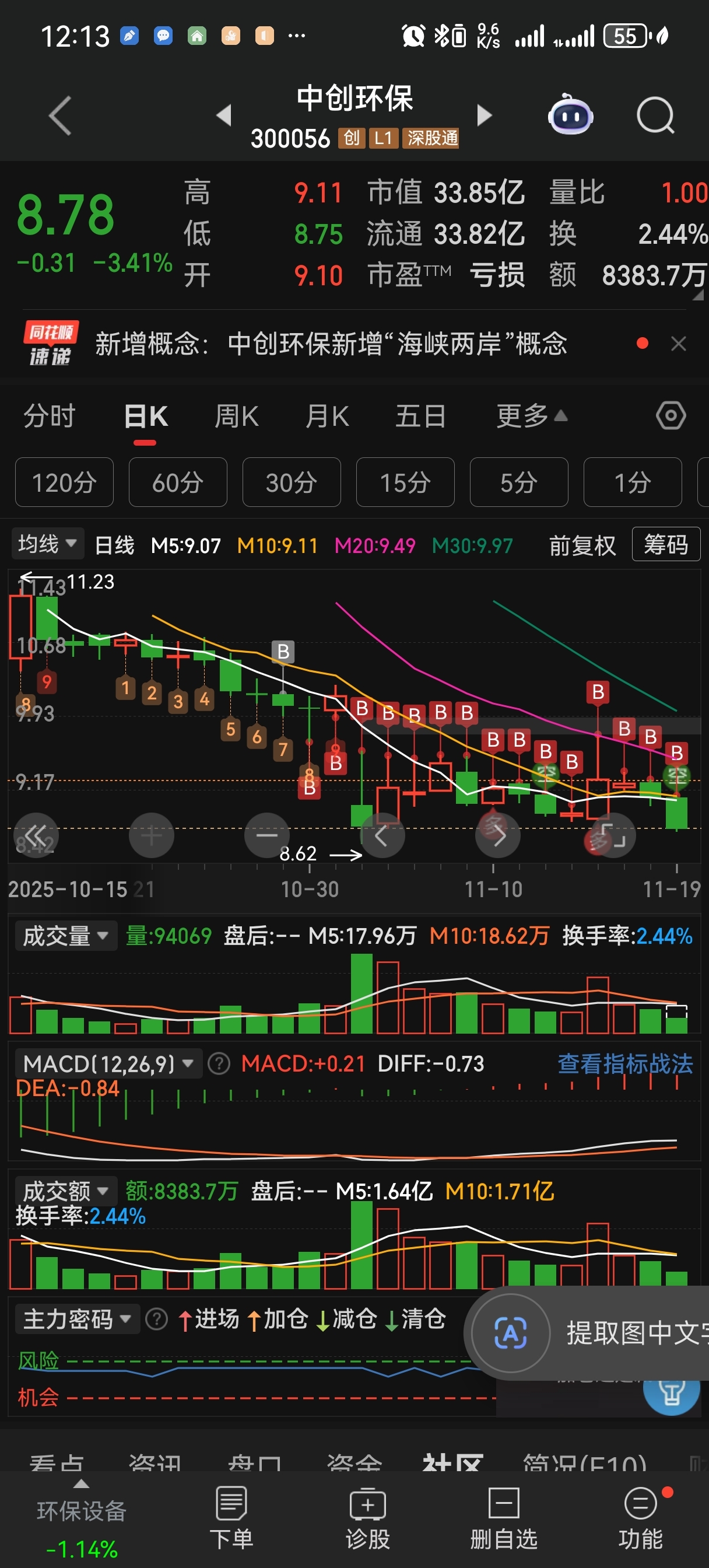Screen dimensions: 709x1568
Task: Zoom out chart with minus button
Action: click(x=266, y=835)
